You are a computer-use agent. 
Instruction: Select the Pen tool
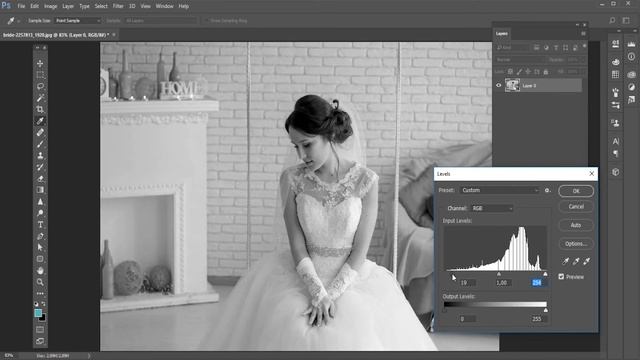pos(40,236)
